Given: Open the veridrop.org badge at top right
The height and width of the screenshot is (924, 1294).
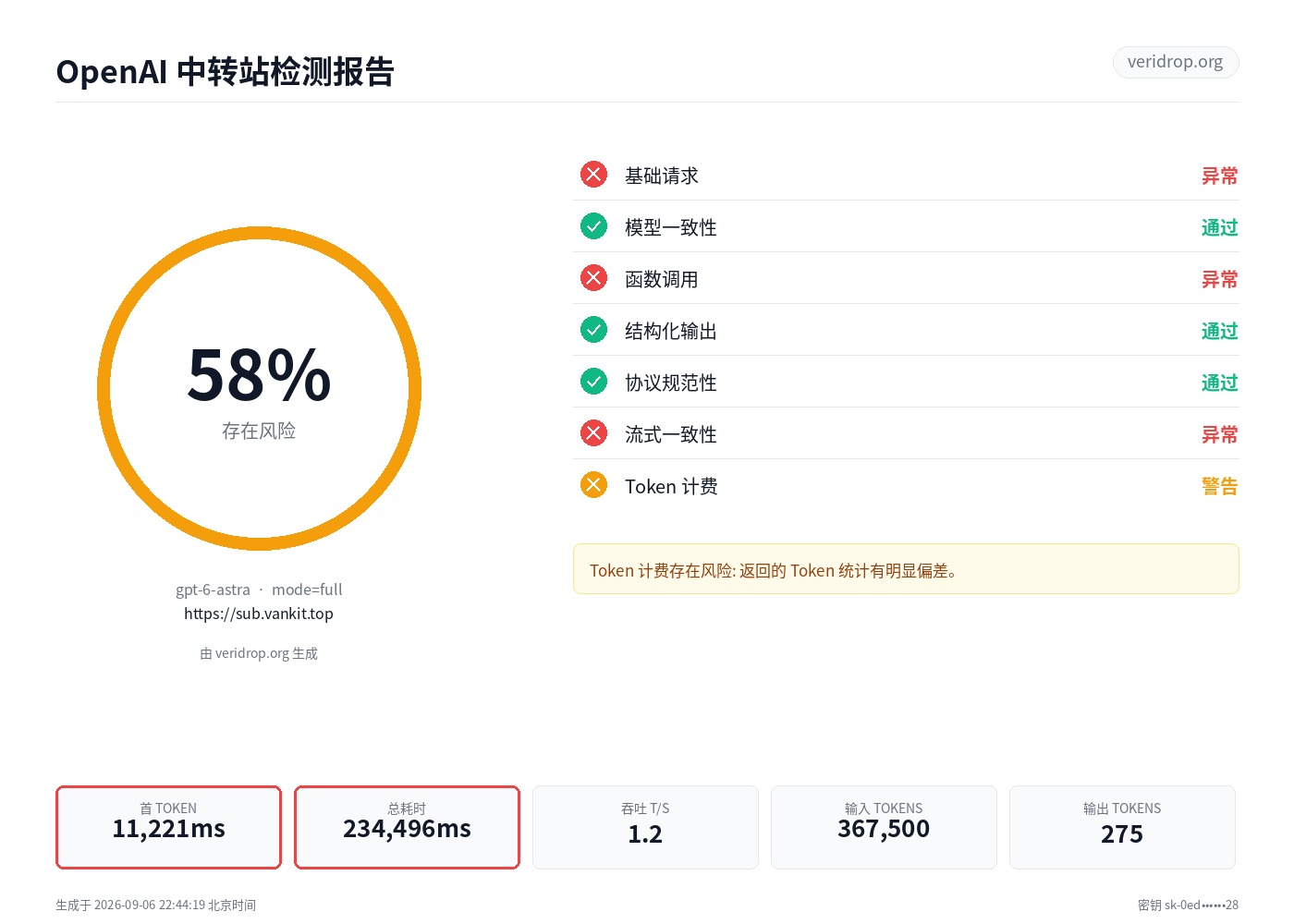Looking at the screenshot, I should (1175, 62).
